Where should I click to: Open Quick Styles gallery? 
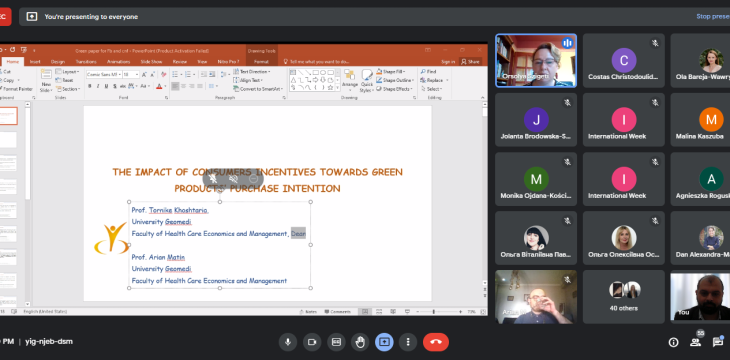click(x=367, y=81)
